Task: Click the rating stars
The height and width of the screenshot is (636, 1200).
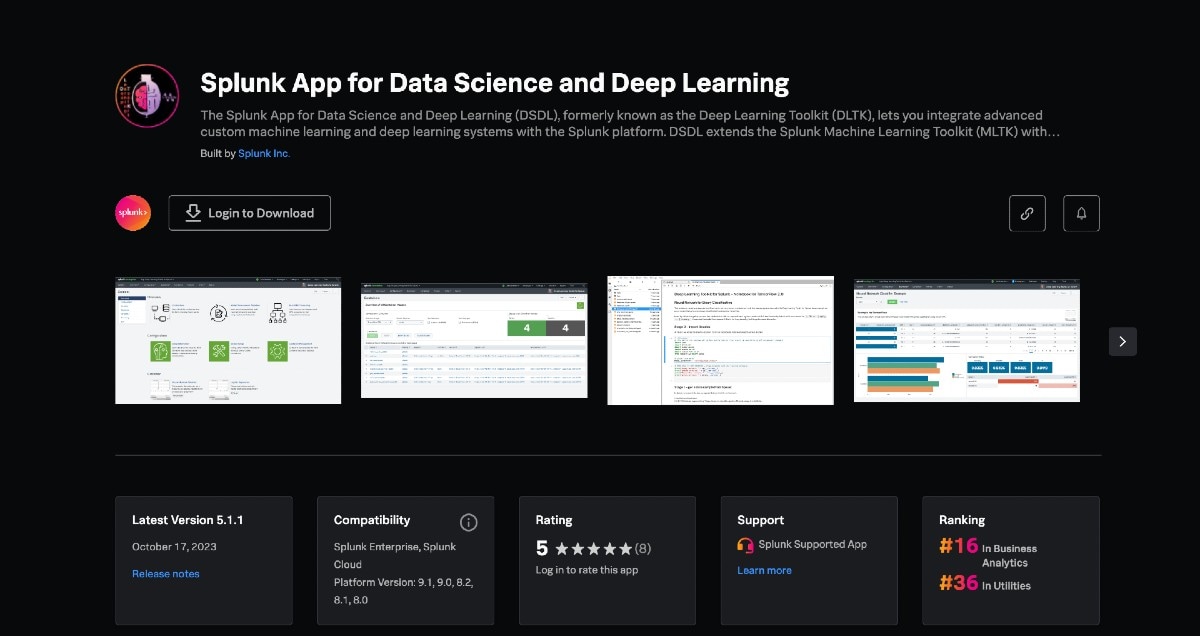Action: click(593, 549)
